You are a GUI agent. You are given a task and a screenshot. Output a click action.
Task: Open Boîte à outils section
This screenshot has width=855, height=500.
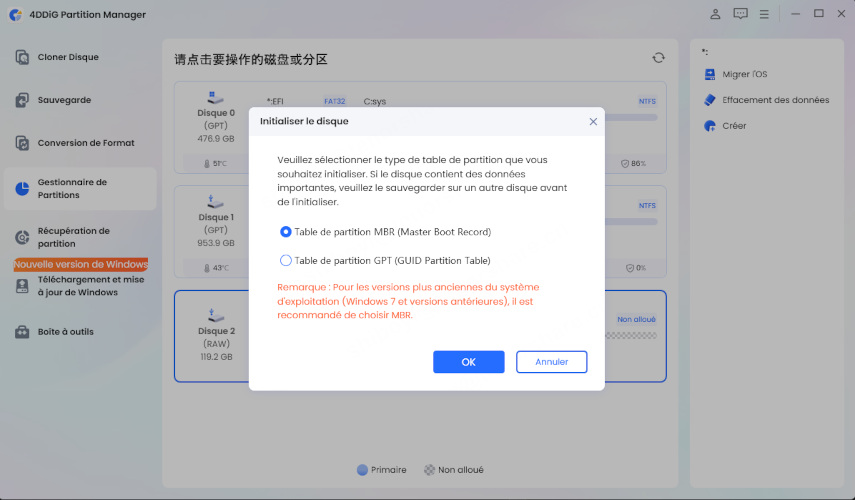point(65,332)
